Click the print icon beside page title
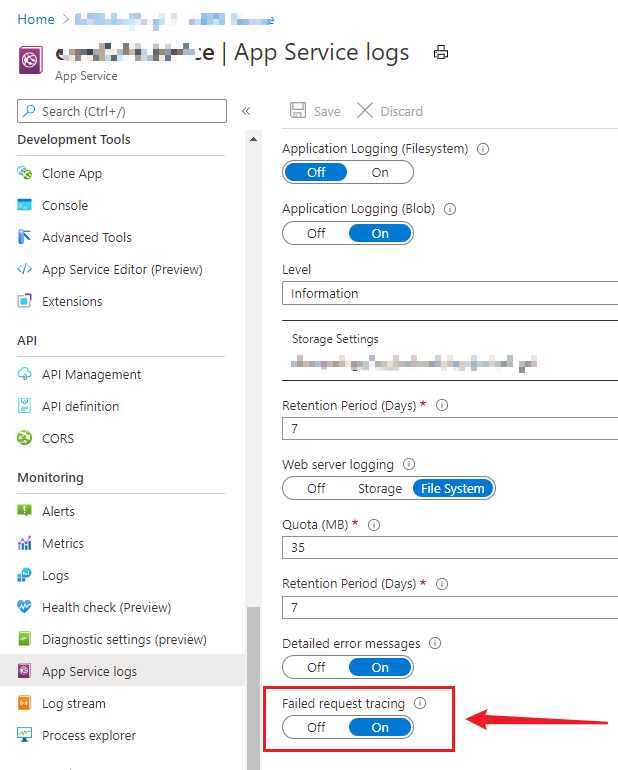Viewport: 618px width, 770px height. [441, 53]
